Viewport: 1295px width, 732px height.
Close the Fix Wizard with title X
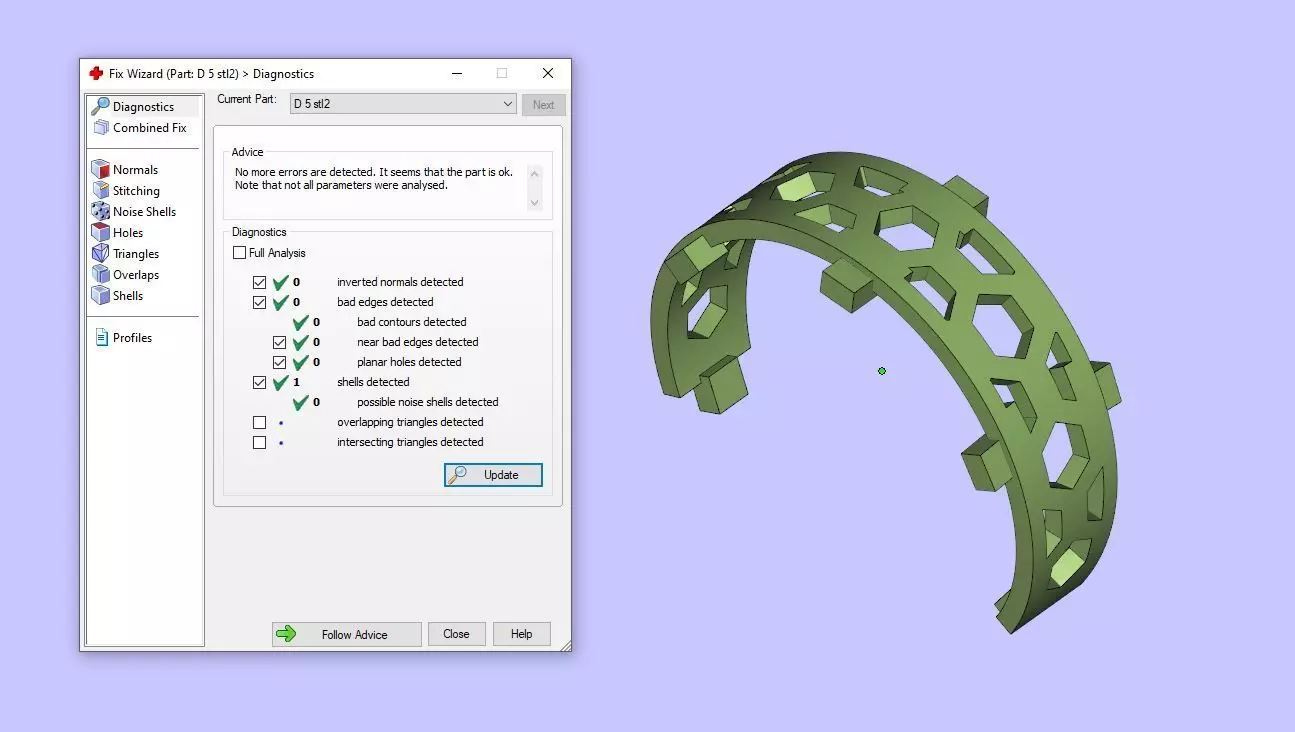(548, 73)
